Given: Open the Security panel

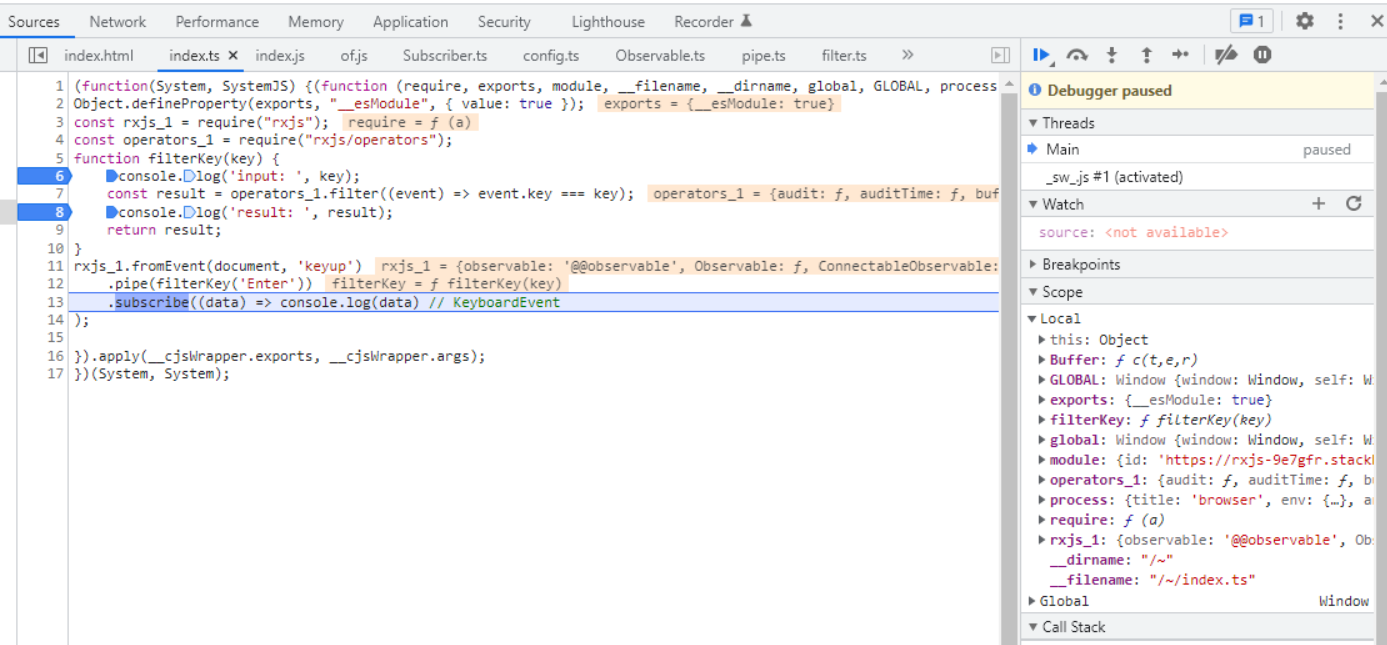Looking at the screenshot, I should click(504, 21).
